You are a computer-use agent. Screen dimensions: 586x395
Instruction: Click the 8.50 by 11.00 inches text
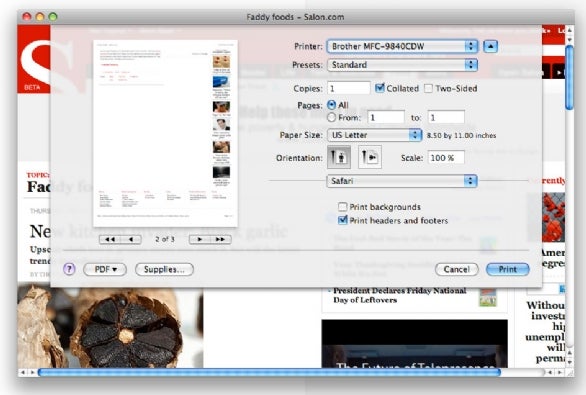462,135
